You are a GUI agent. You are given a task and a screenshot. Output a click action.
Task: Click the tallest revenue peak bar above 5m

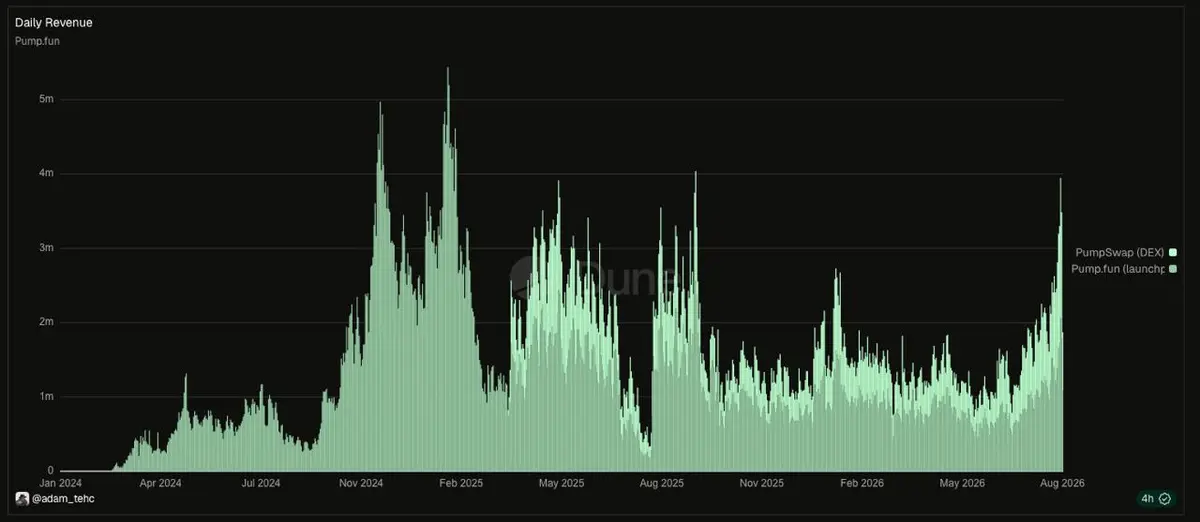[448, 270]
